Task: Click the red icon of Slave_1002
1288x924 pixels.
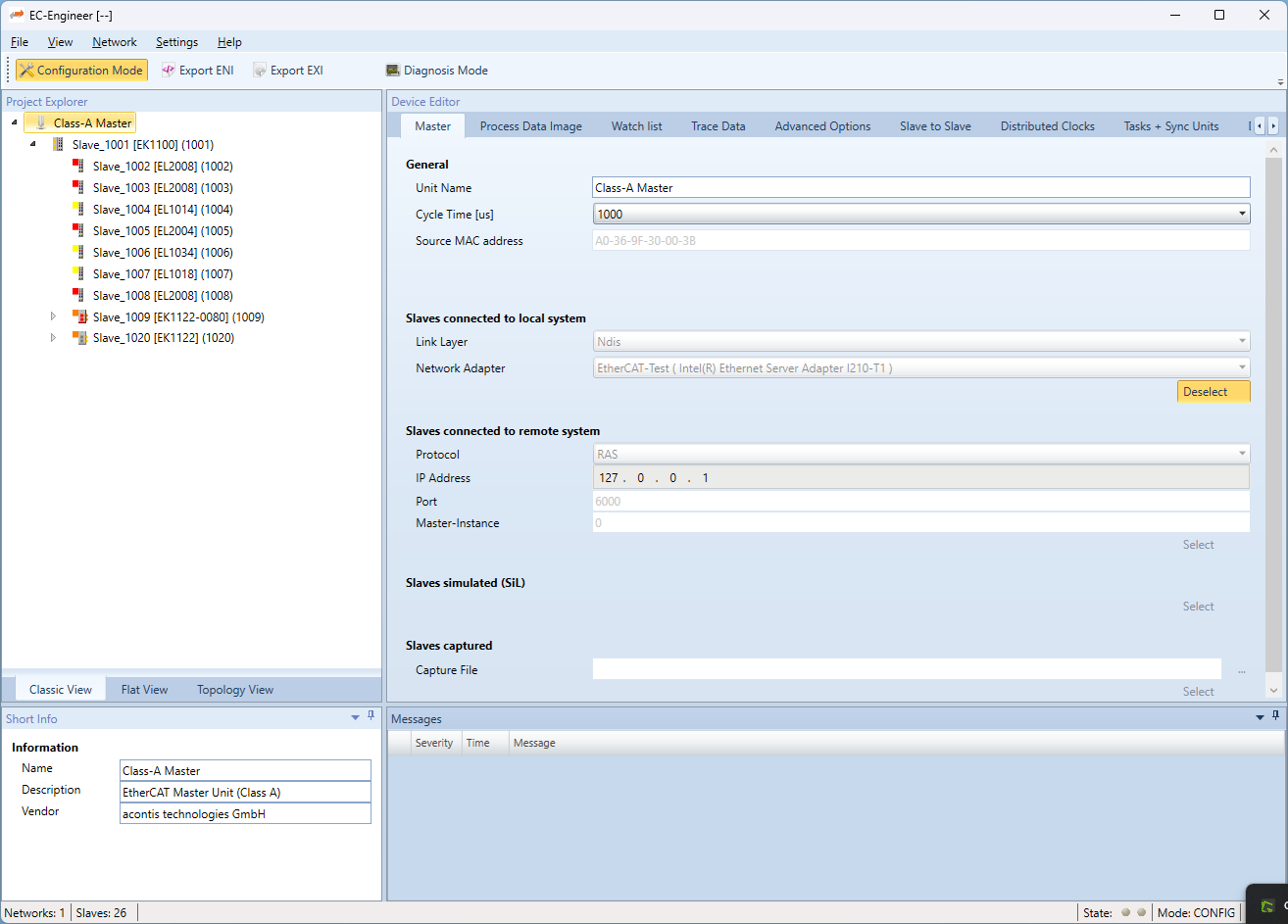Action: tap(78, 167)
